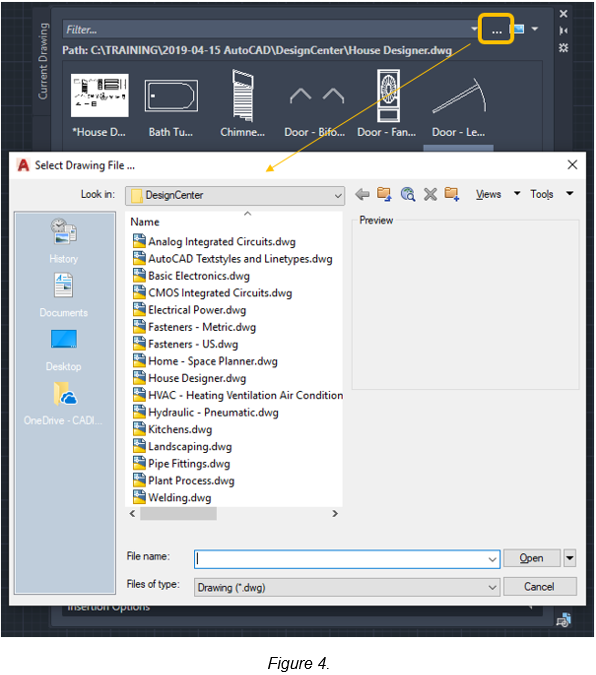Click the Create New Folder icon

click(452, 194)
